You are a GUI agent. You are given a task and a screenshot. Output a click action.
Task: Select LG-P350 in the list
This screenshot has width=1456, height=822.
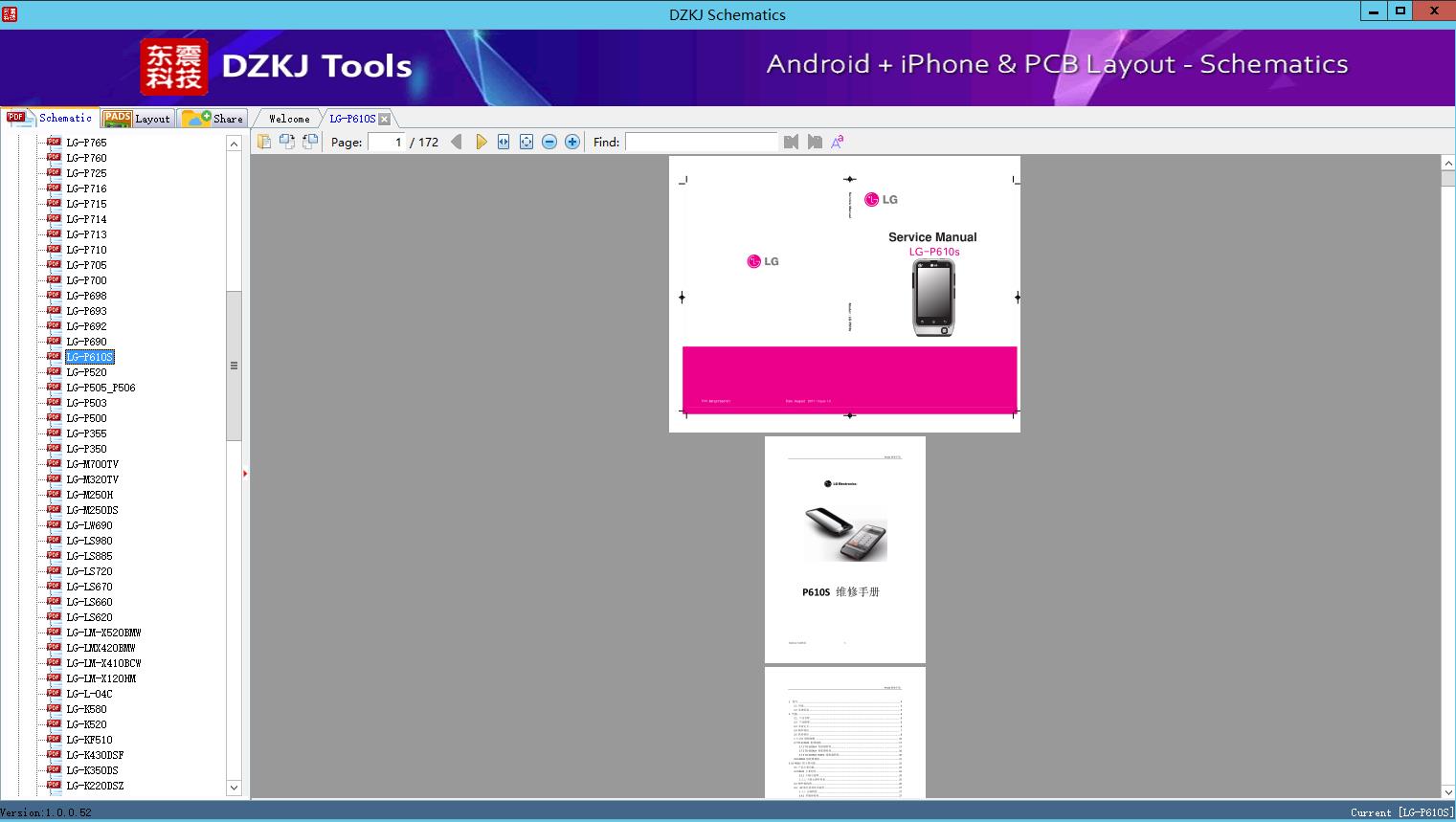[86, 449]
